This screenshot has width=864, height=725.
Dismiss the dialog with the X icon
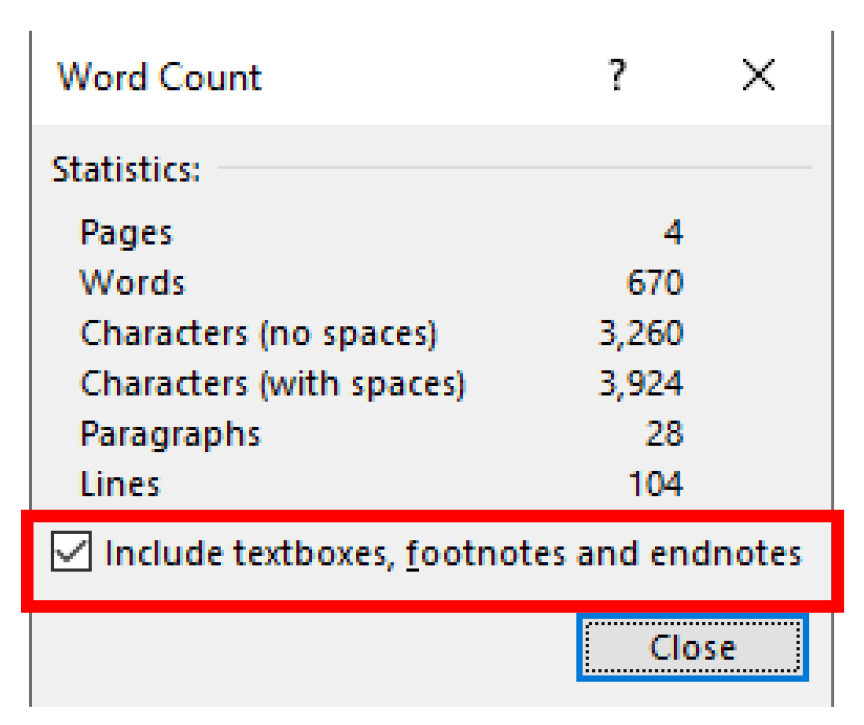tap(759, 75)
